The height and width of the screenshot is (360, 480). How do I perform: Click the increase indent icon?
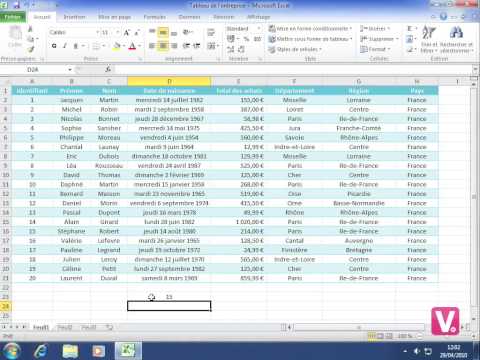point(197,46)
